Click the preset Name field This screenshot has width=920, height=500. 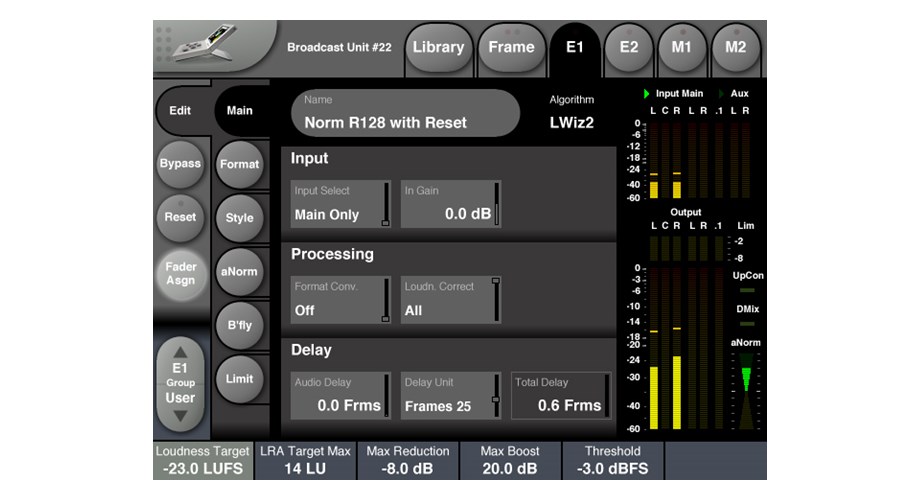pyautogui.click(x=405, y=113)
